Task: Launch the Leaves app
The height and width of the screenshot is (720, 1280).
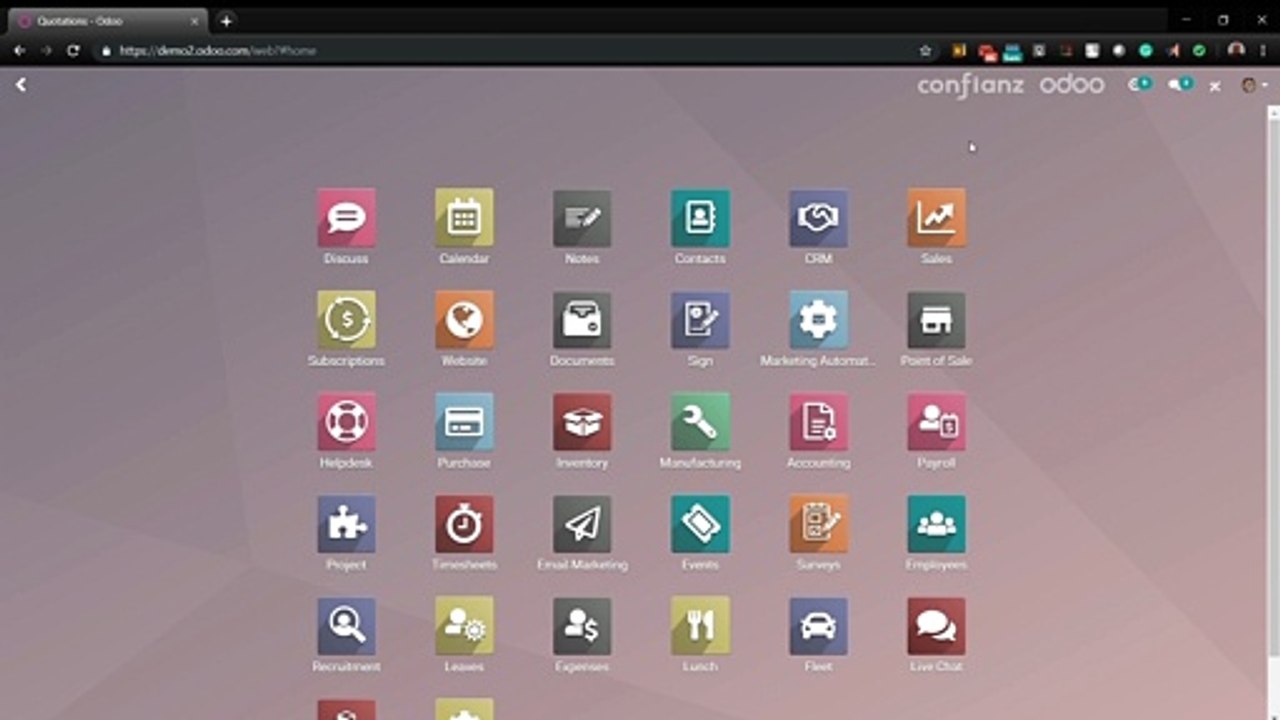Action: click(x=464, y=626)
